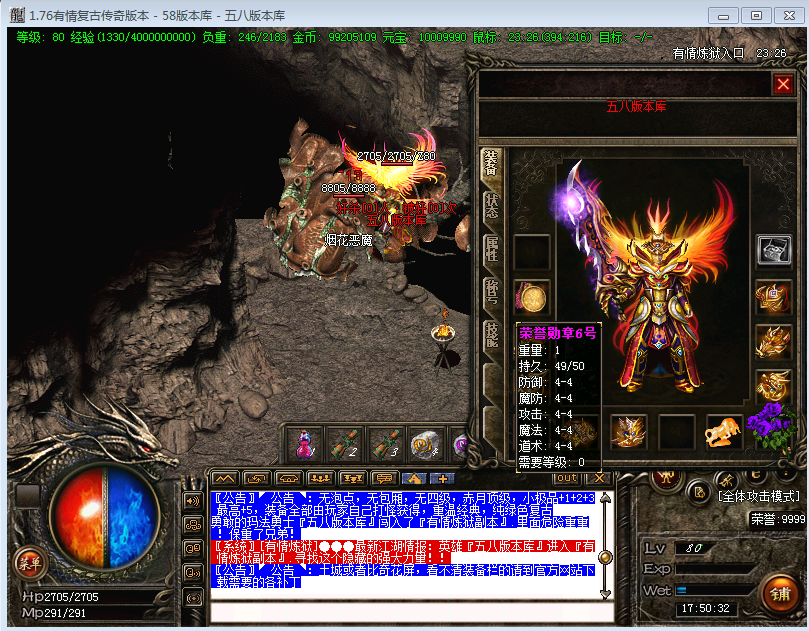Switch to the 属性 attributes tab
Screen dimensions: 809x631
coord(491,249)
